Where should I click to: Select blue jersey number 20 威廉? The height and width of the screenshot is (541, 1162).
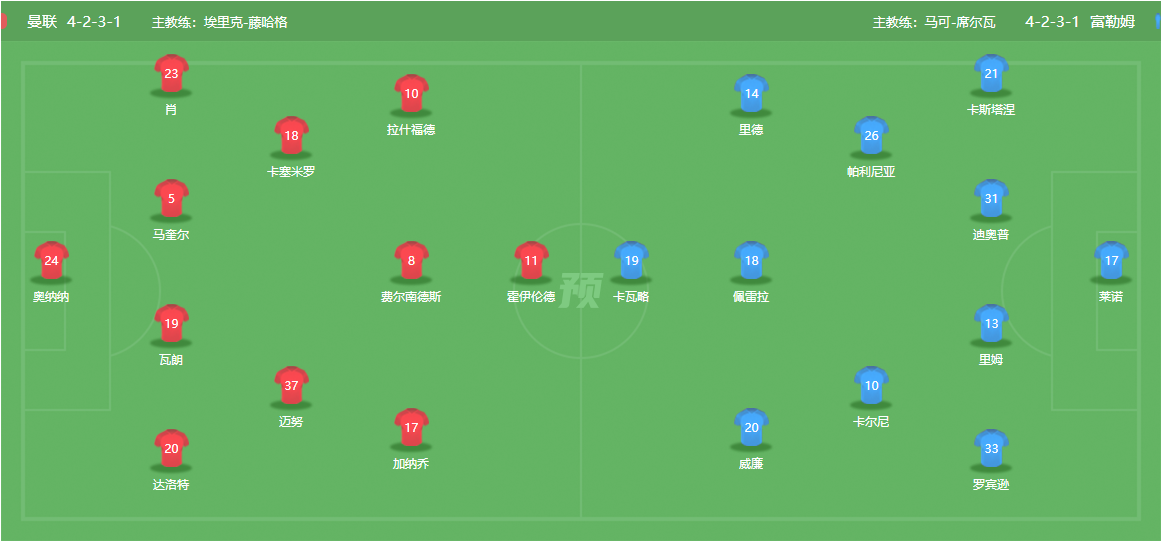click(751, 428)
